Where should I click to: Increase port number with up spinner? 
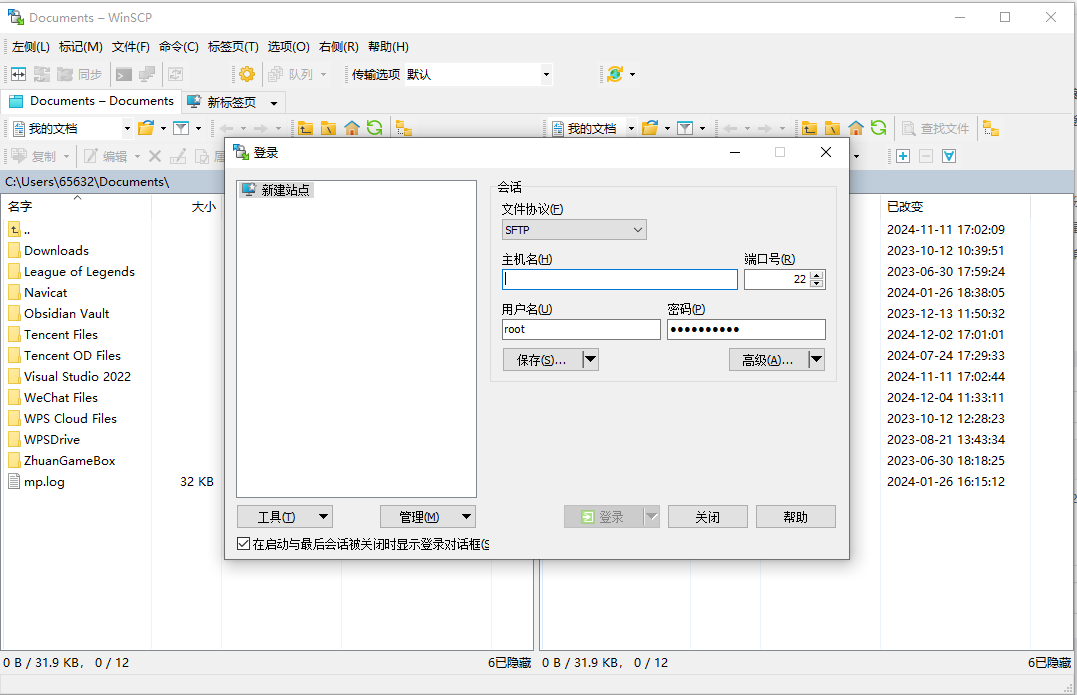coord(817,275)
